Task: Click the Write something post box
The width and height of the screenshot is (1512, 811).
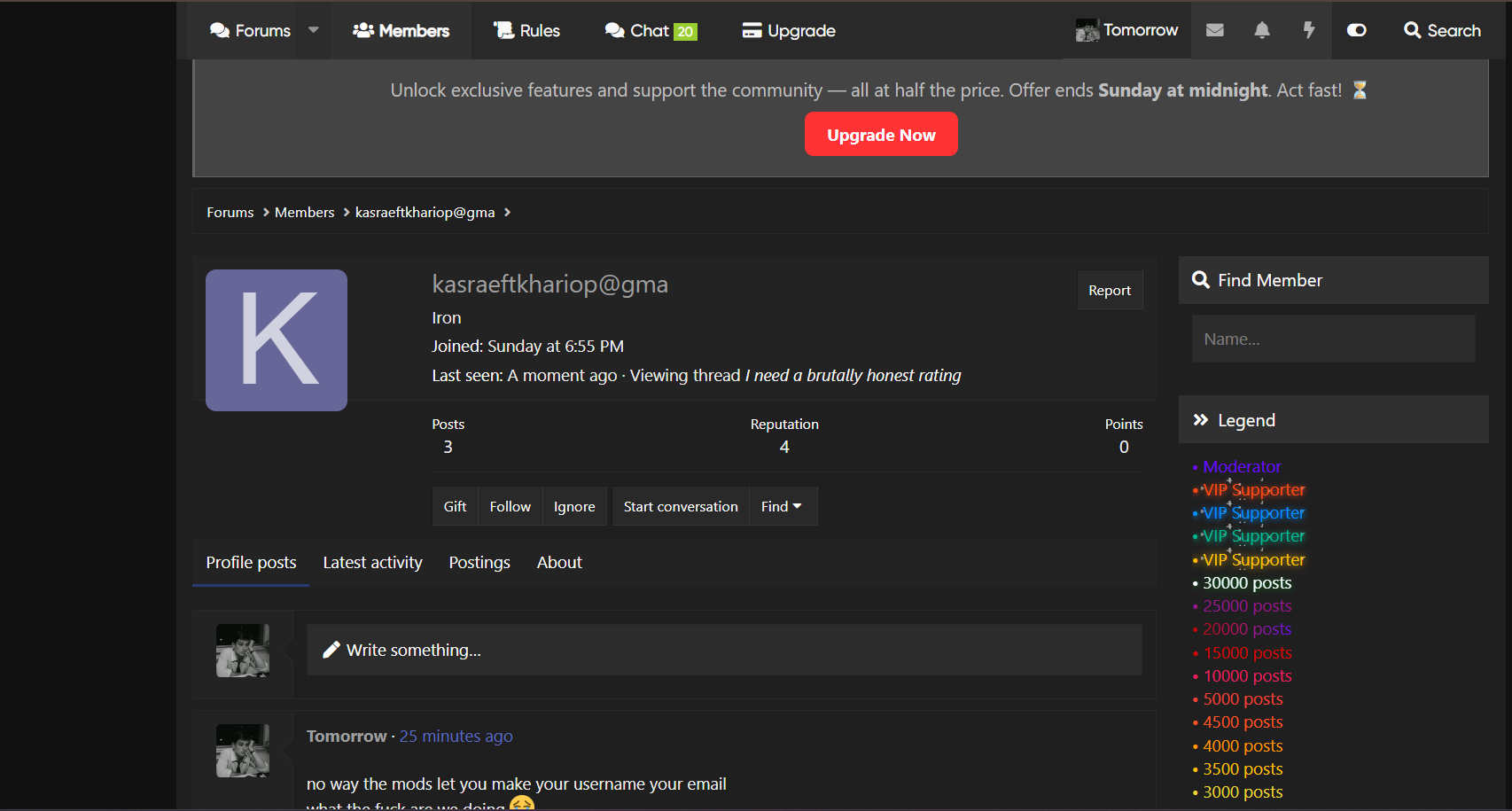Action: tap(723, 651)
